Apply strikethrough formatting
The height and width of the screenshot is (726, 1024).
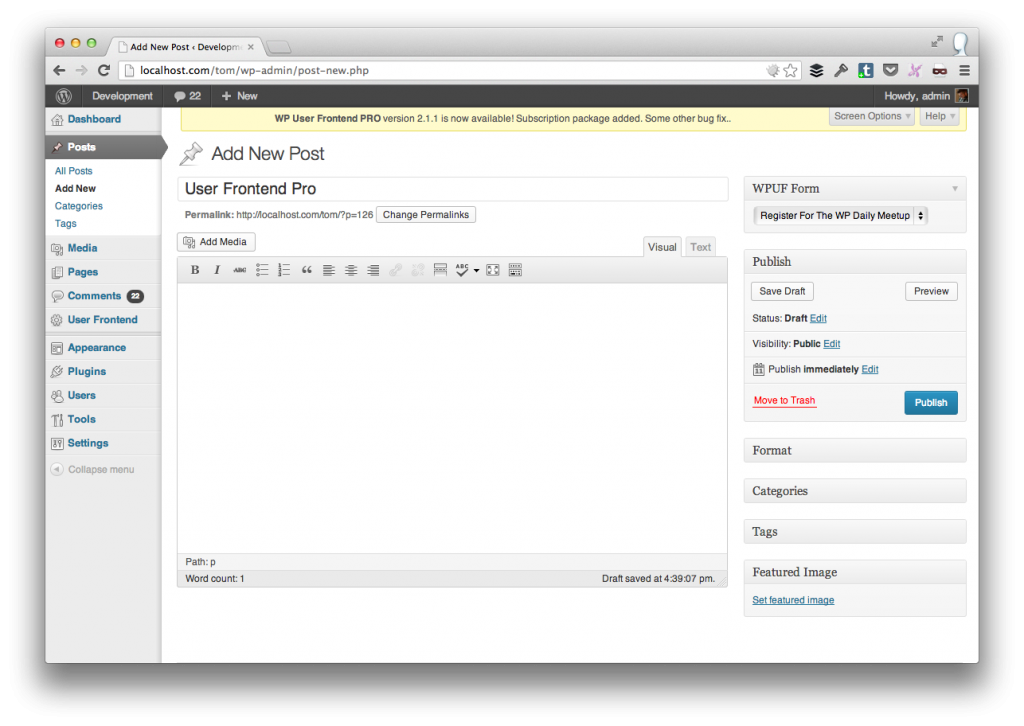point(240,270)
